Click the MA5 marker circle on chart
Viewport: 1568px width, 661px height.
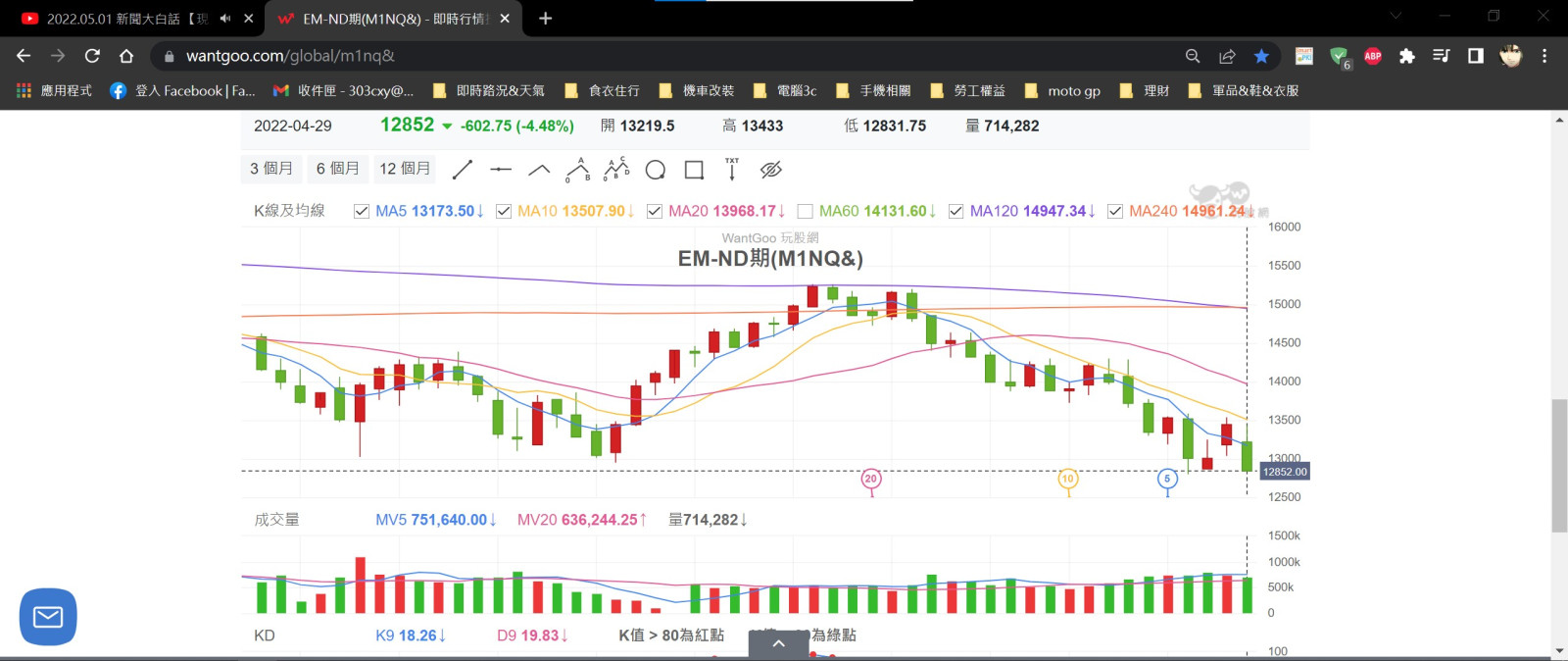tap(1167, 479)
